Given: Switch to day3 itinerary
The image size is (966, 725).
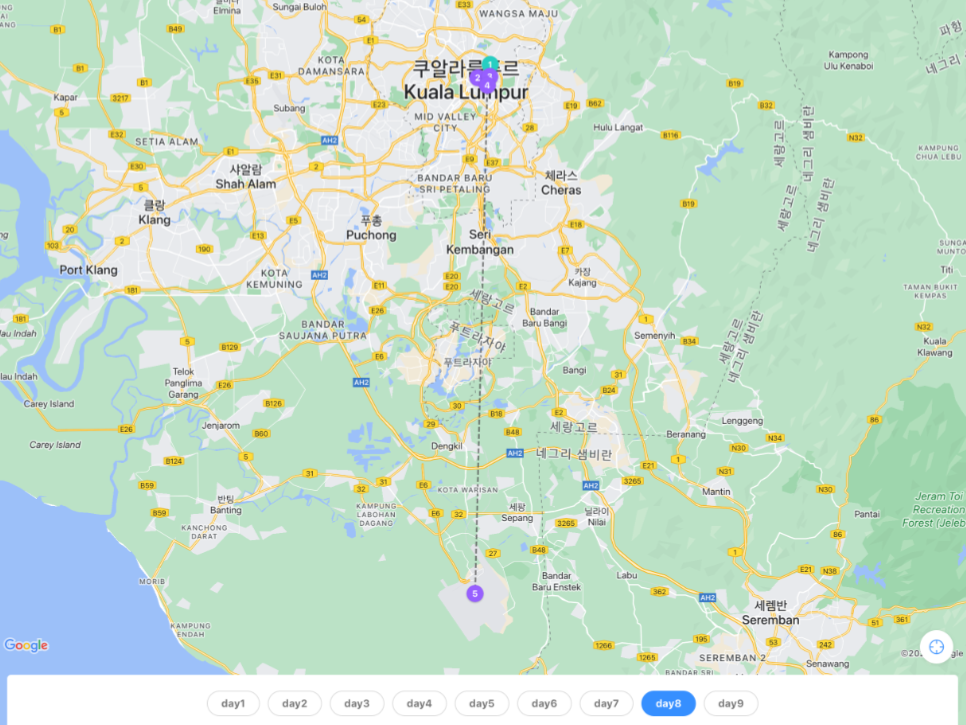Looking at the screenshot, I should (357, 703).
